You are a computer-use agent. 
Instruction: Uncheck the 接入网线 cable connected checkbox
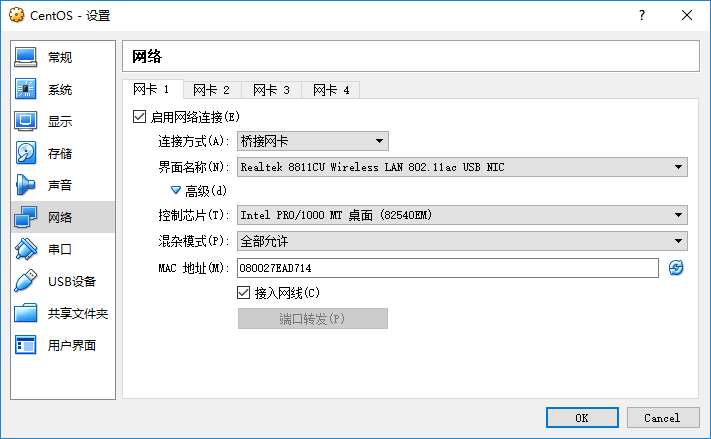(243, 293)
